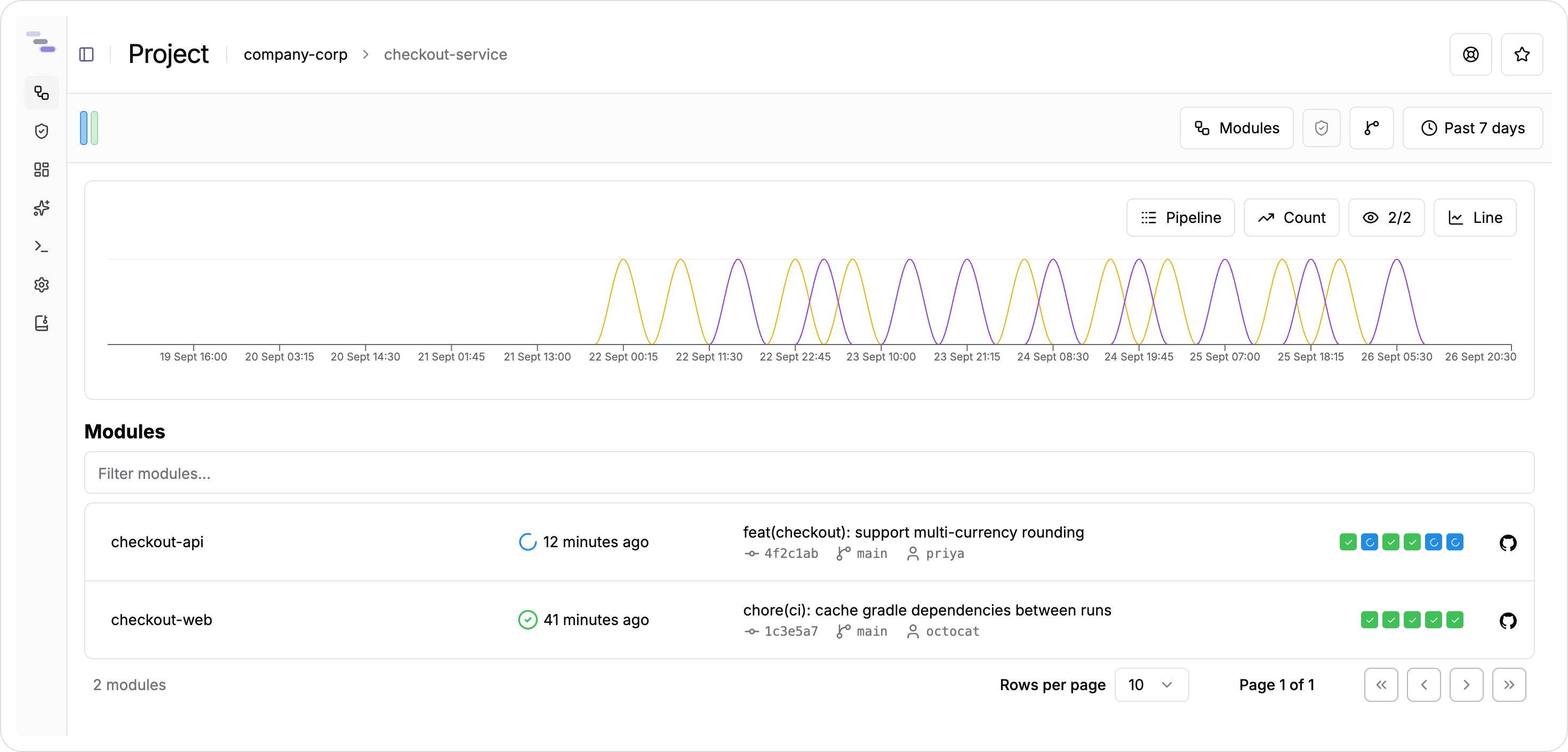Screen dimensions: 1568x752
Task: Click first blue running step in checkout-api row
Action: point(1369,542)
